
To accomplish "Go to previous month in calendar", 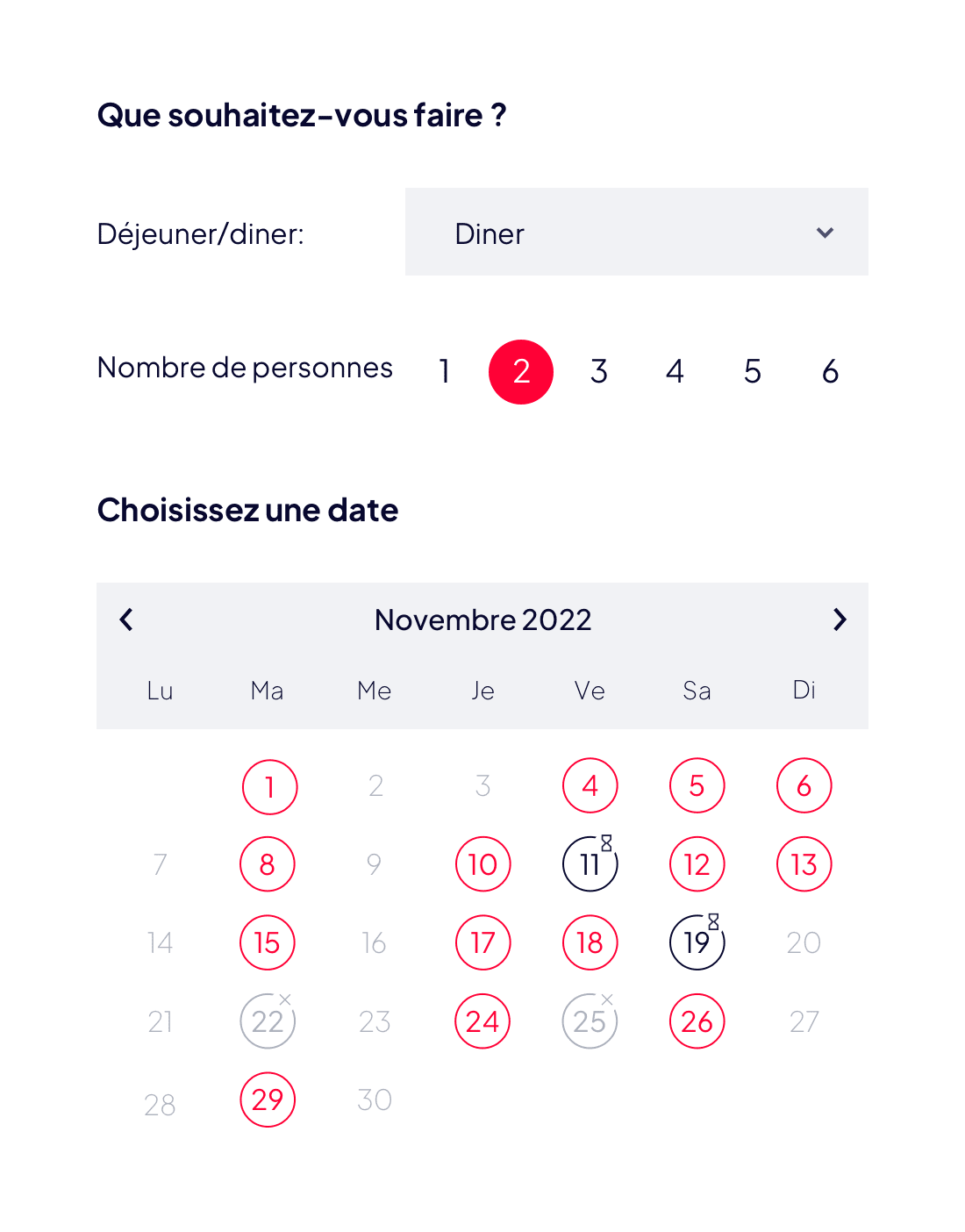I will [x=126, y=620].
